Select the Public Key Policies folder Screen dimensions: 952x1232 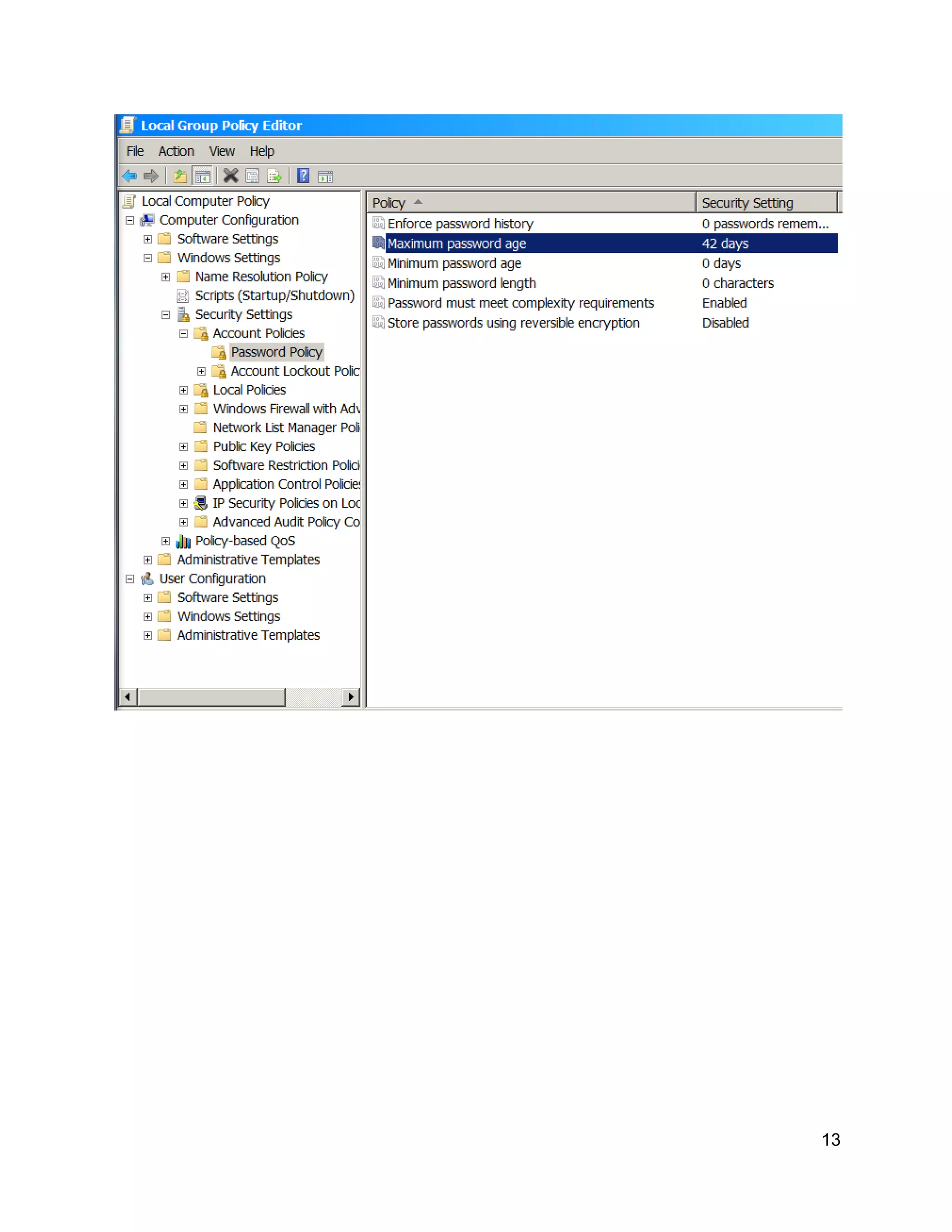(264, 447)
